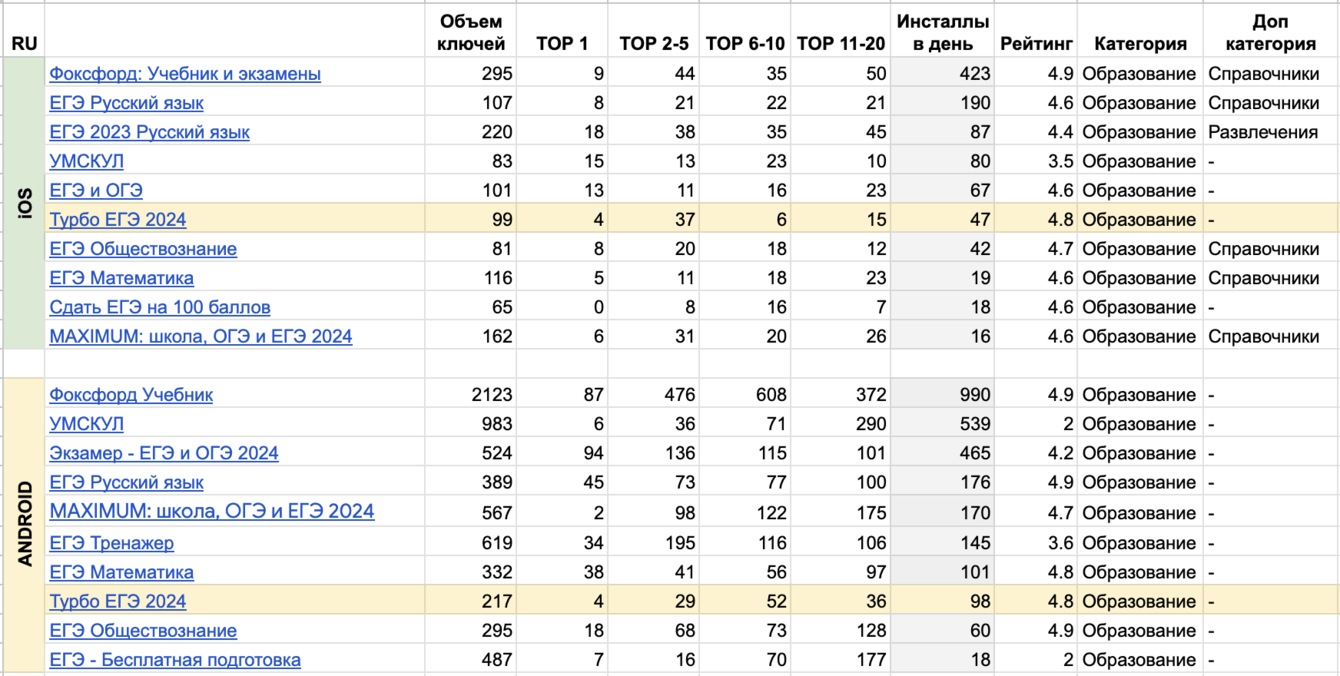
Task: Click the Доп категория header cell
Action: (1270, 32)
